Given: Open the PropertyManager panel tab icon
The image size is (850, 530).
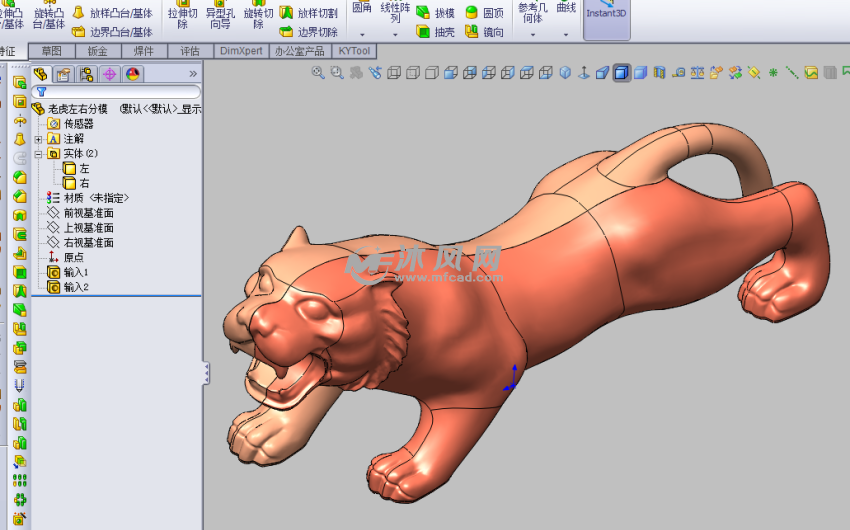Looking at the screenshot, I should (x=63, y=74).
